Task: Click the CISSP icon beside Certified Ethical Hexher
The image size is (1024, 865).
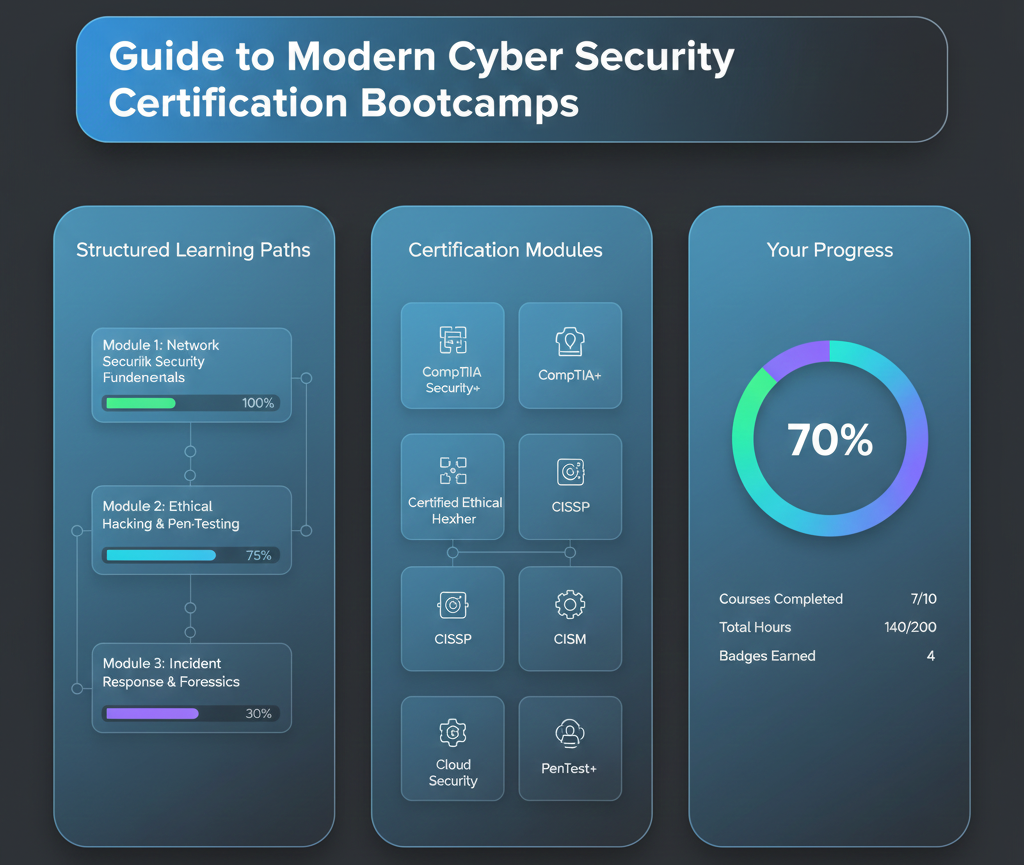Action: tap(570, 472)
